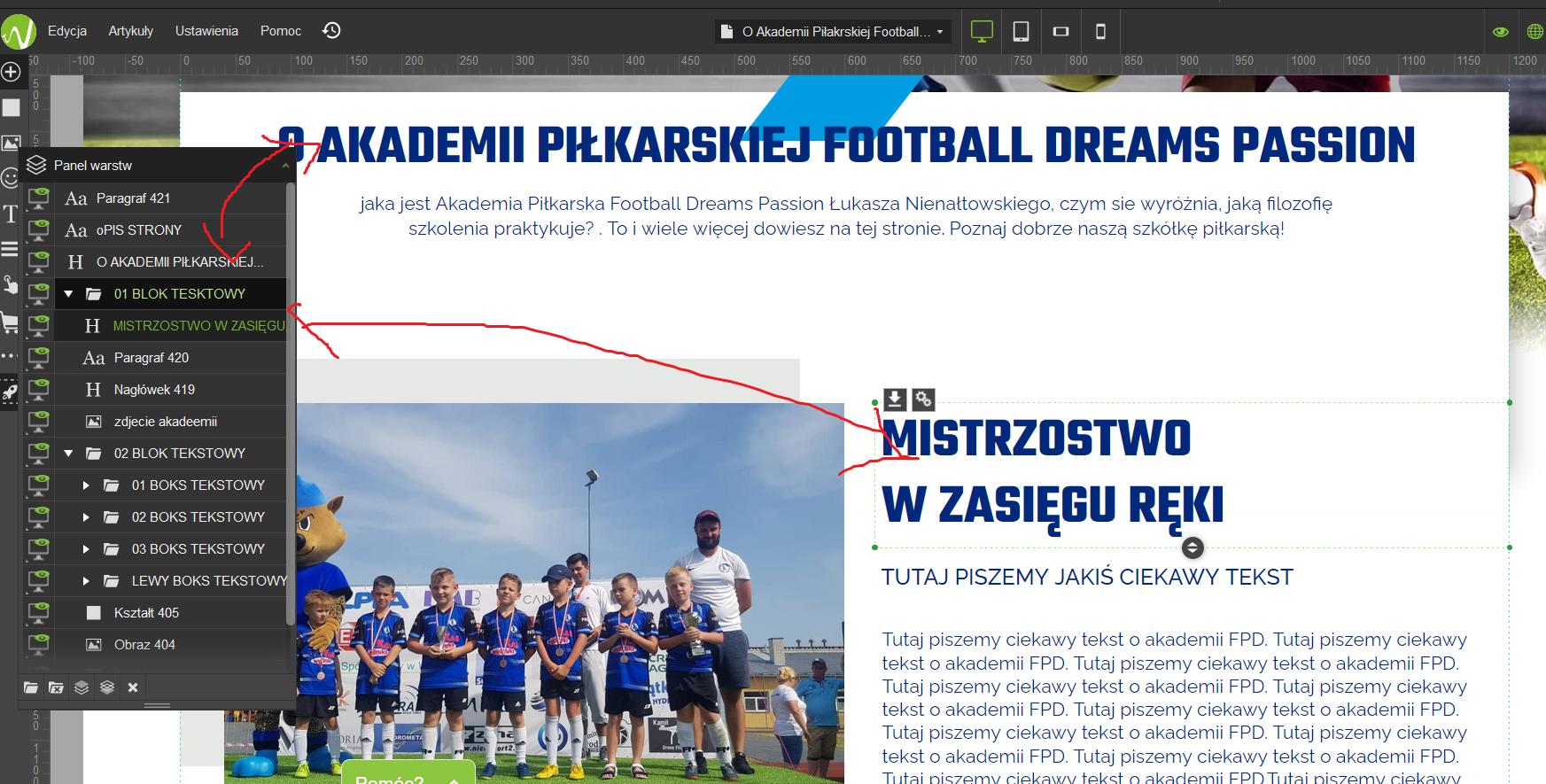
Task: Open the history clock icon in menu bar
Action: pos(331,31)
